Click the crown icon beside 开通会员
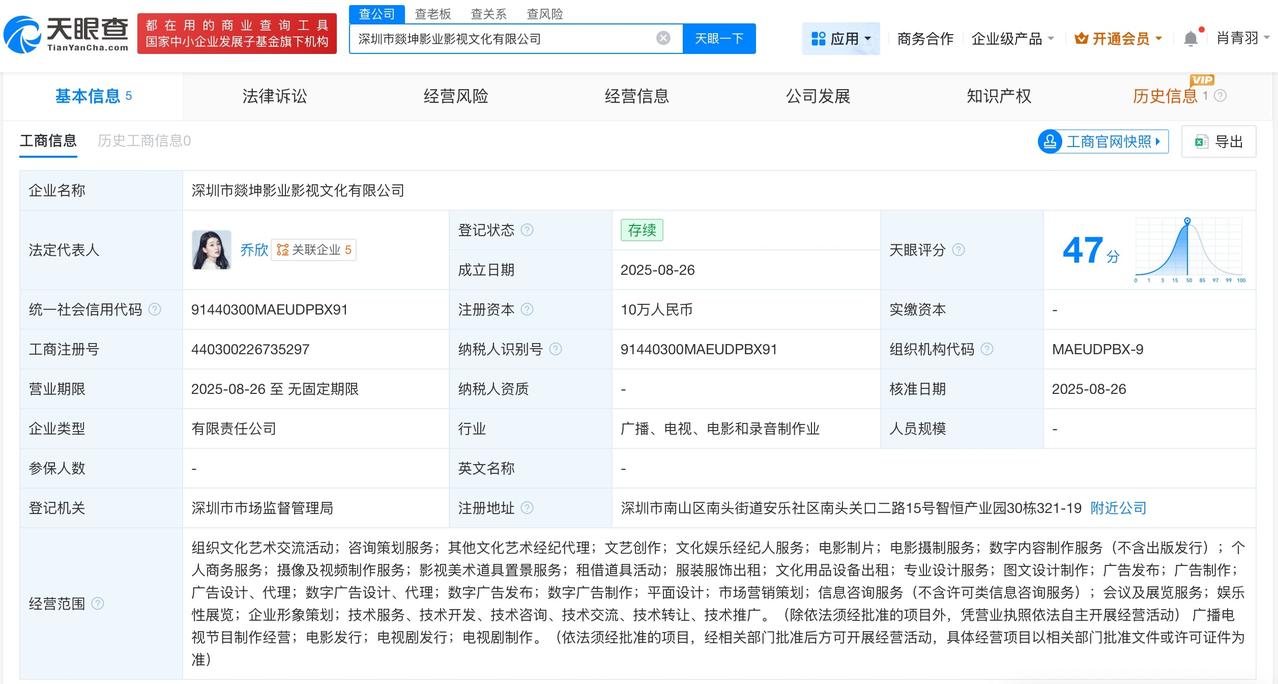Image resolution: width=1278 pixels, height=684 pixels. click(x=1081, y=38)
